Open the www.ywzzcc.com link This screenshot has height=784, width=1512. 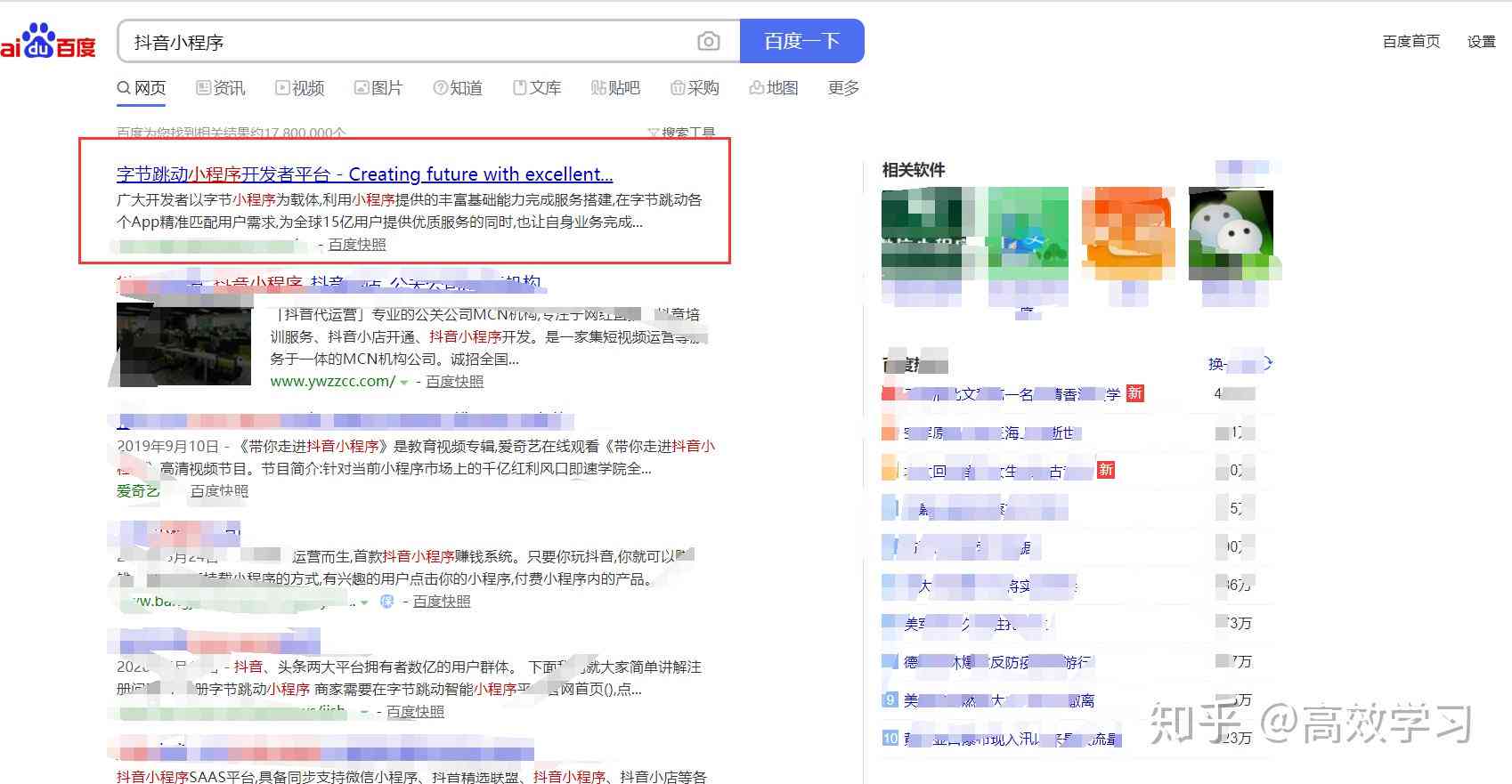click(333, 381)
